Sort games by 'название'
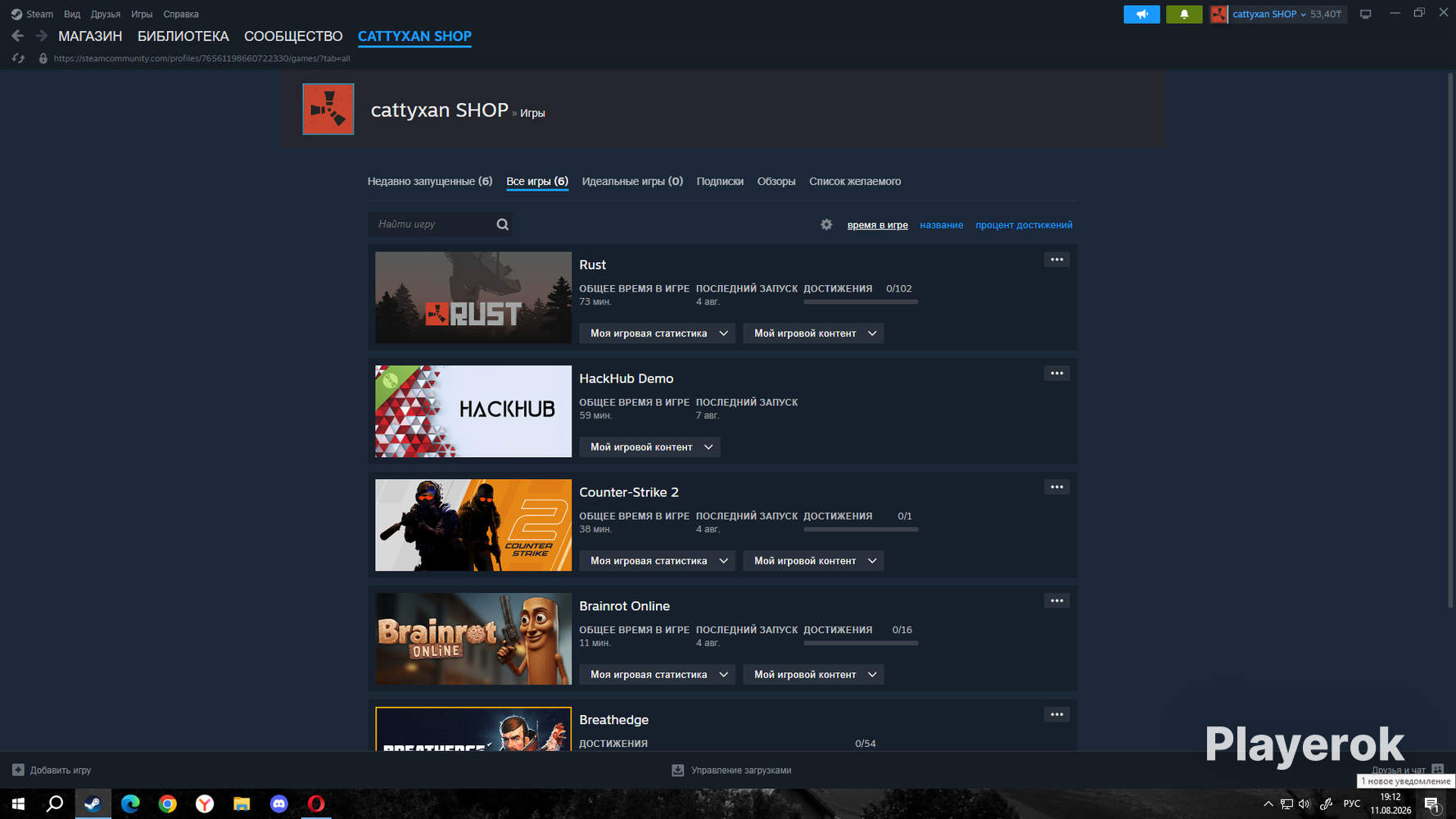 coord(941,224)
